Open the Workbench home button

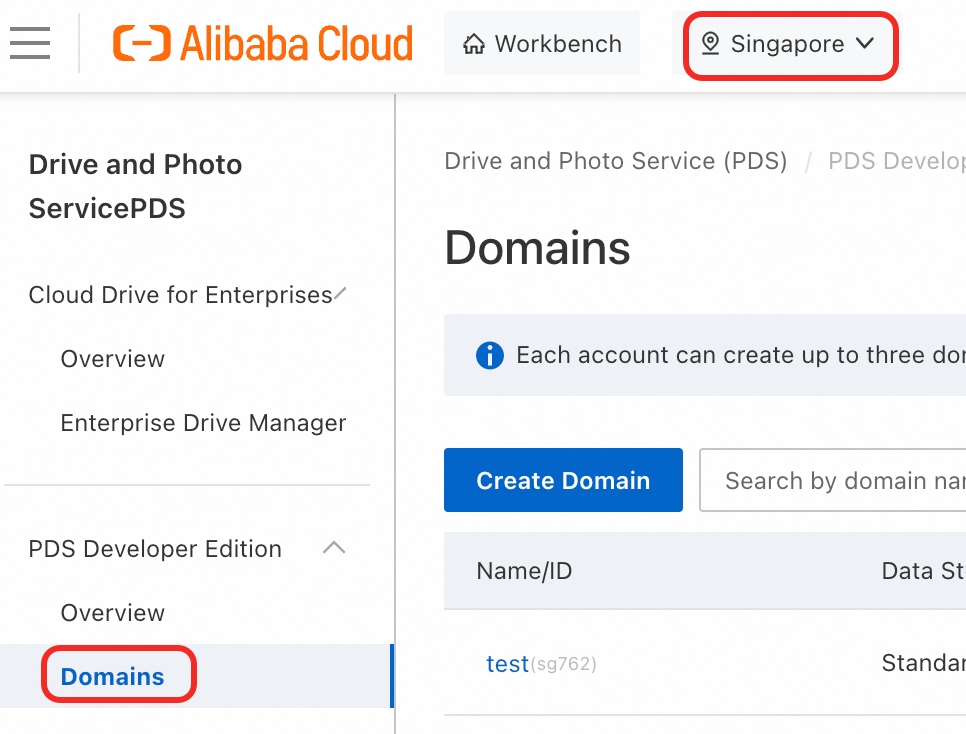[542, 43]
